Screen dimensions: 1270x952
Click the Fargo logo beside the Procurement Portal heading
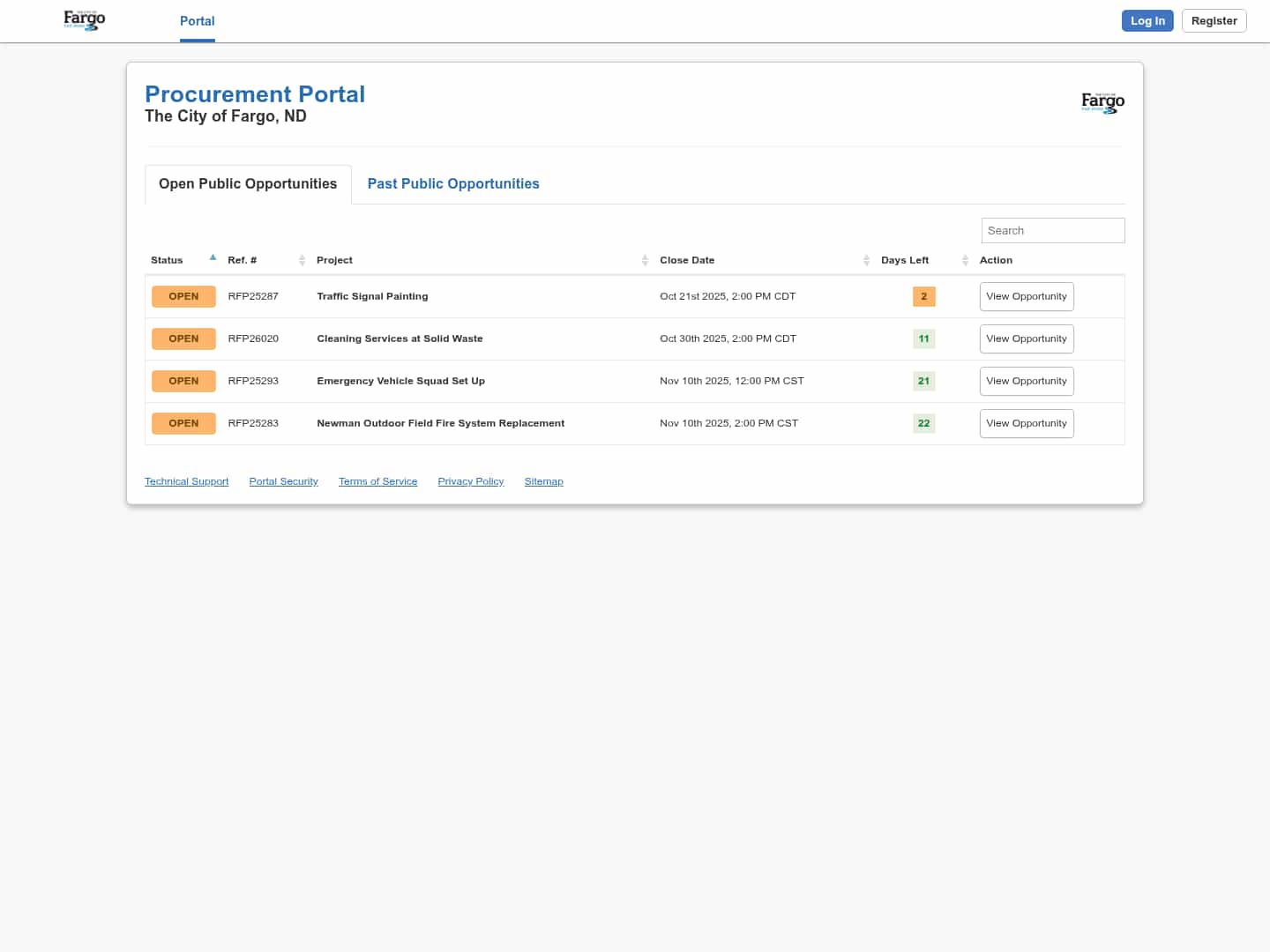[x=1102, y=102]
